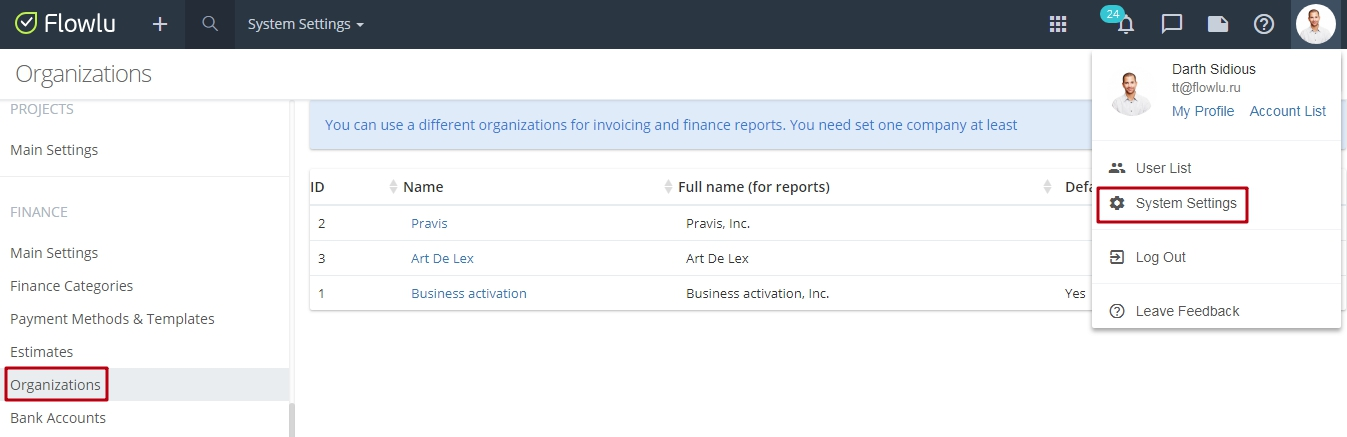This screenshot has width=1347, height=437.
Task: Click the FINANCE section label
Action: (39, 212)
